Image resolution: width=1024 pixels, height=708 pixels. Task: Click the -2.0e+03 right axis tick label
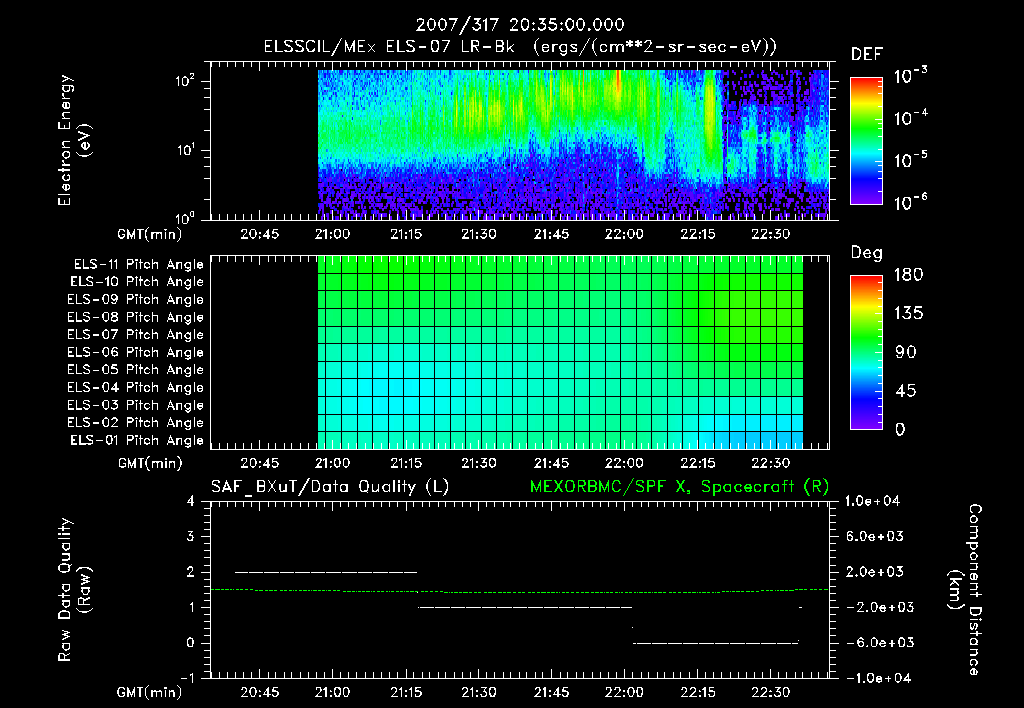(x=879, y=607)
